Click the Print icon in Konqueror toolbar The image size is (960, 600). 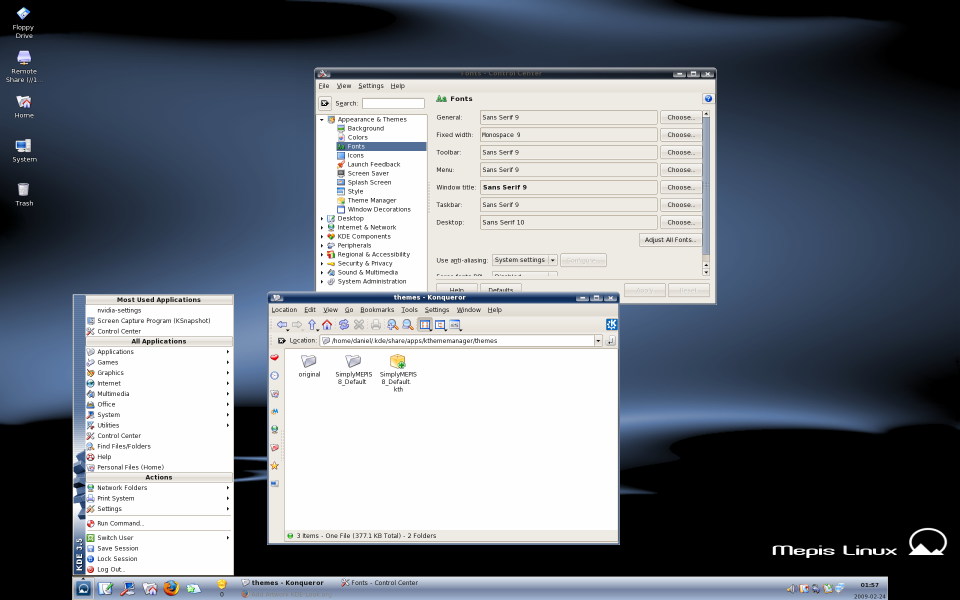(x=376, y=324)
